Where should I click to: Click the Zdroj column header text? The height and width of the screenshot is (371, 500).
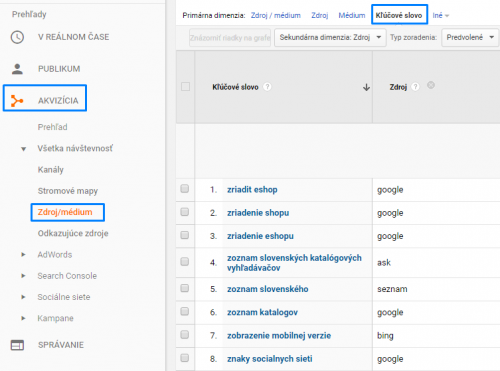398,87
